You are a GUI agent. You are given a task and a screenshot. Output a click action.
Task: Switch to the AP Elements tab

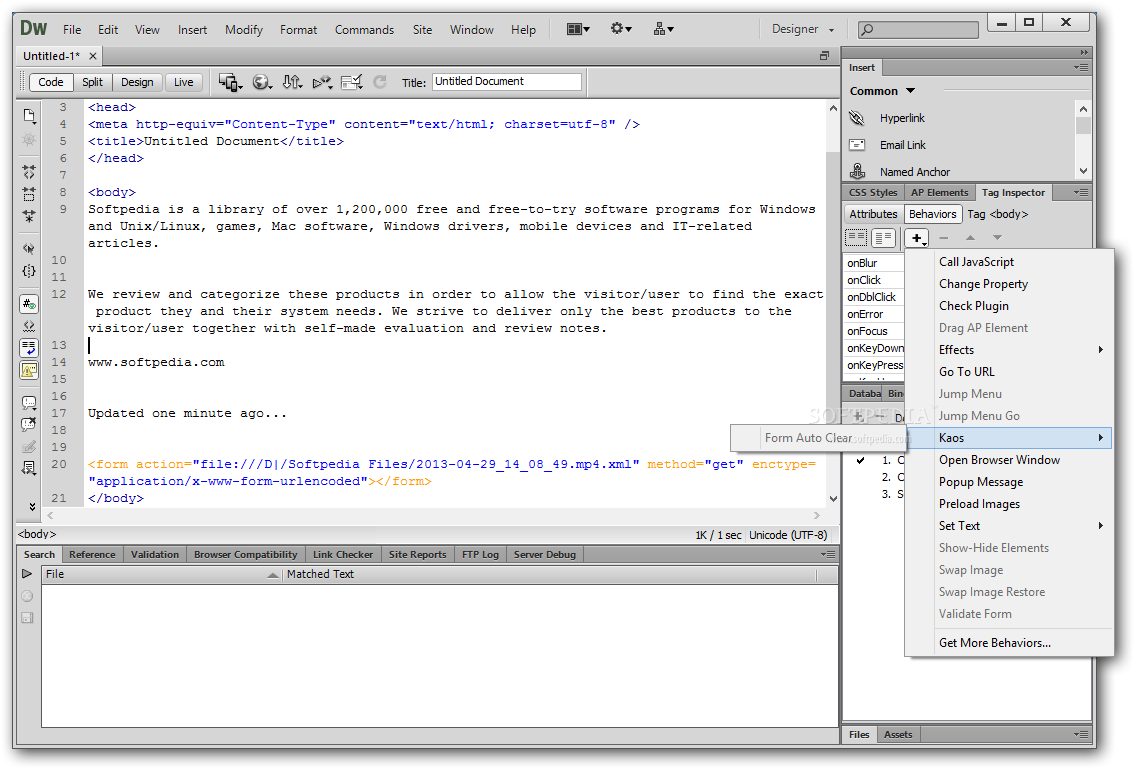pyautogui.click(x=939, y=193)
